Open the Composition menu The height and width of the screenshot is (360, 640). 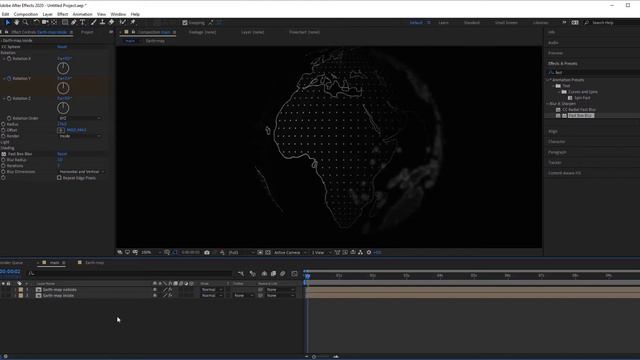26,14
